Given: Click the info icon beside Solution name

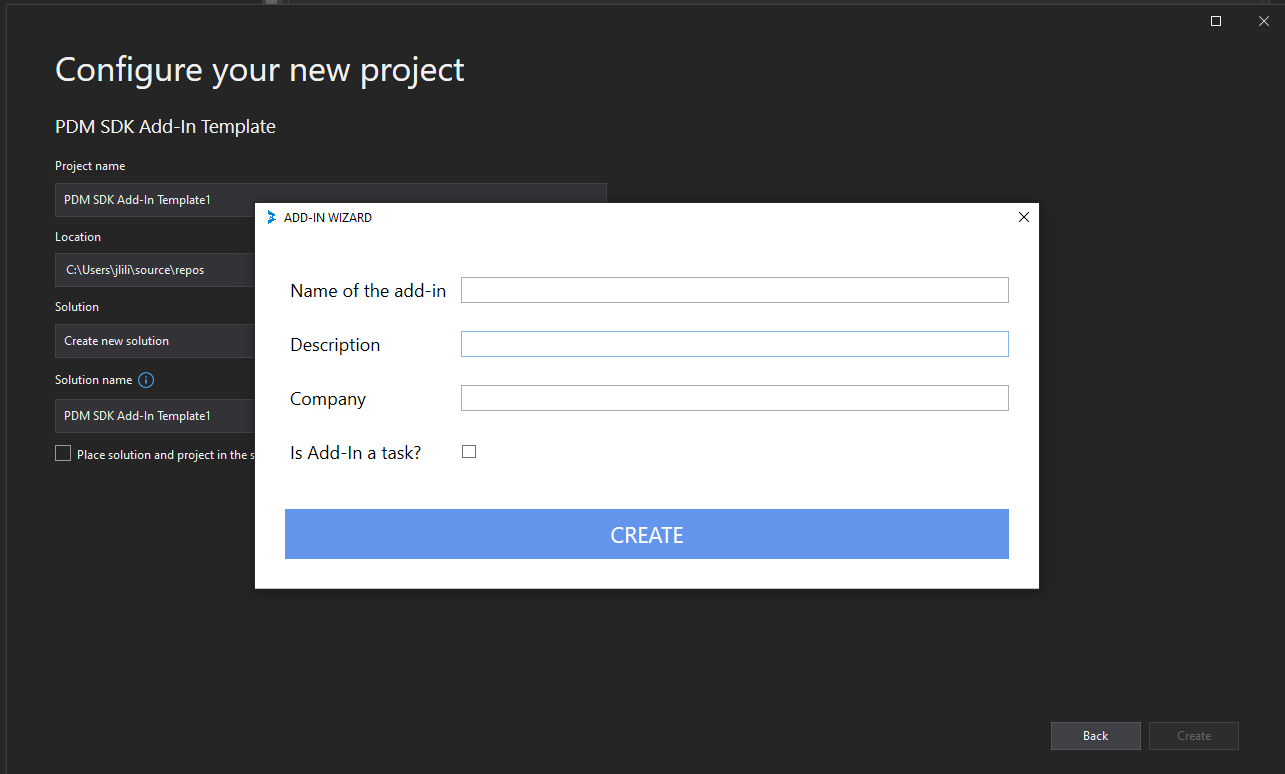Looking at the screenshot, I should point(146,380).
